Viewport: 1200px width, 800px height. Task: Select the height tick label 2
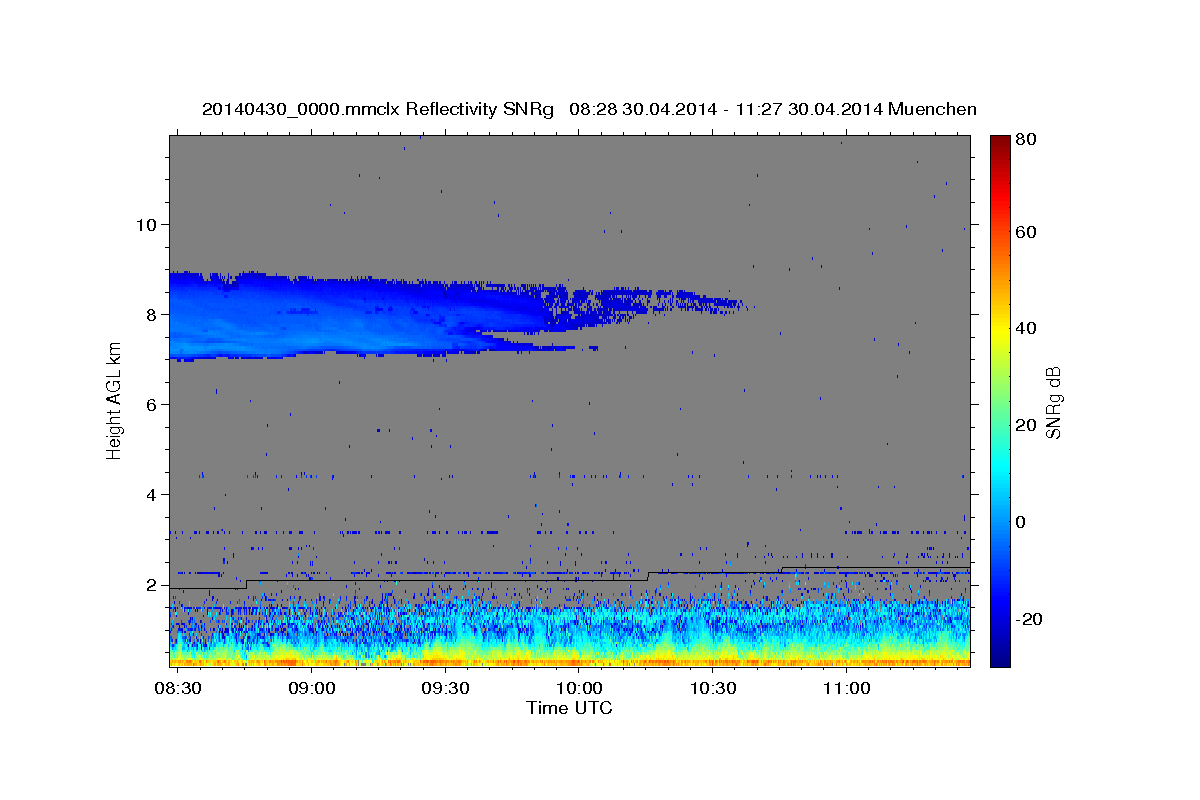click(x=151, y=585)
